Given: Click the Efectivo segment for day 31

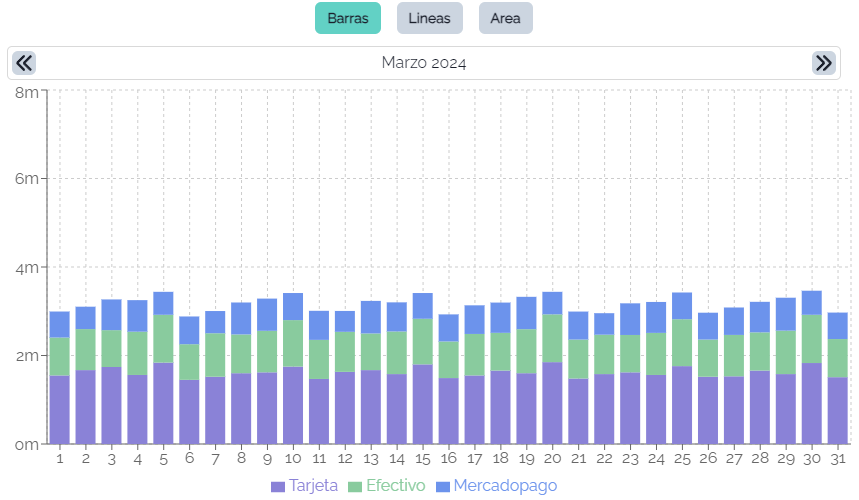Looking at the screenshot, I should tap(838, 359).
